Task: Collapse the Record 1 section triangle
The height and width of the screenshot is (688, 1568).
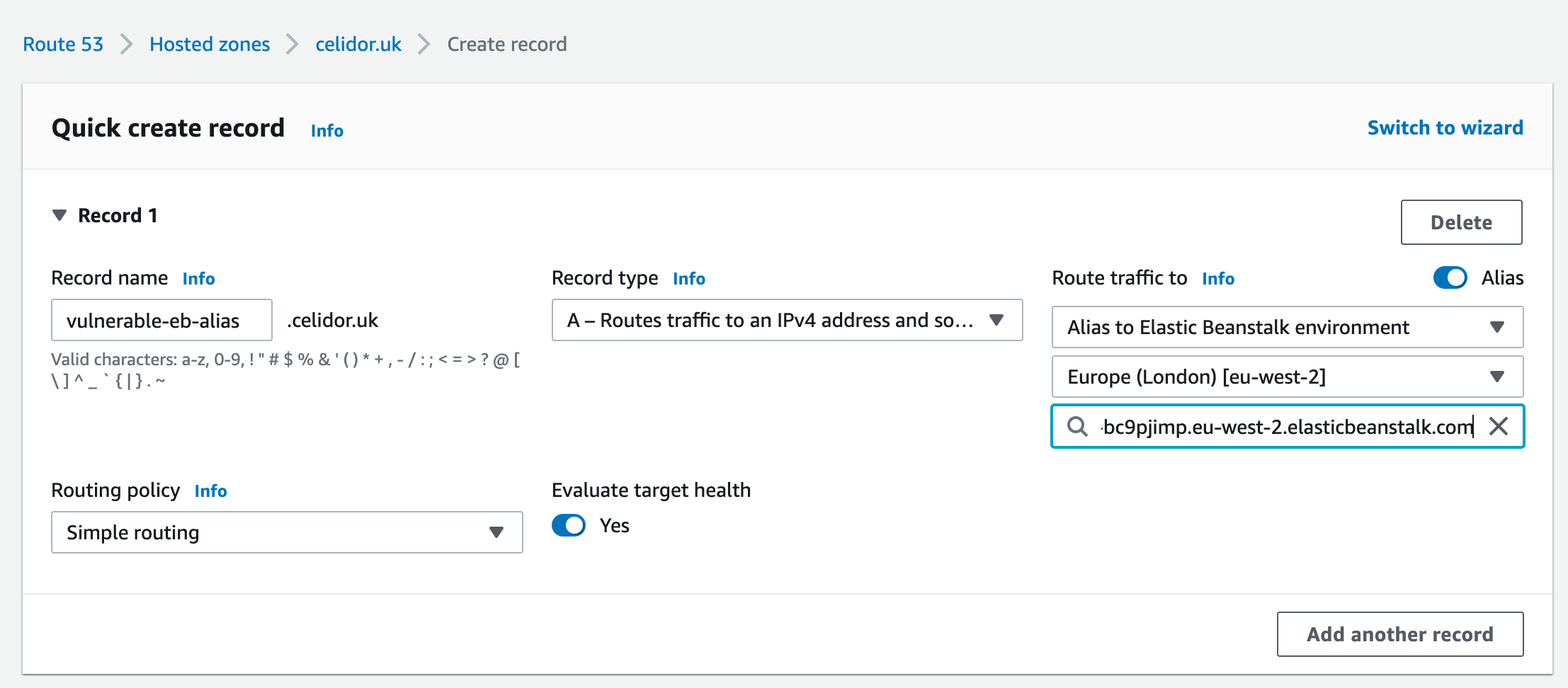Action: pyautogui.click(x=59, y=215)
